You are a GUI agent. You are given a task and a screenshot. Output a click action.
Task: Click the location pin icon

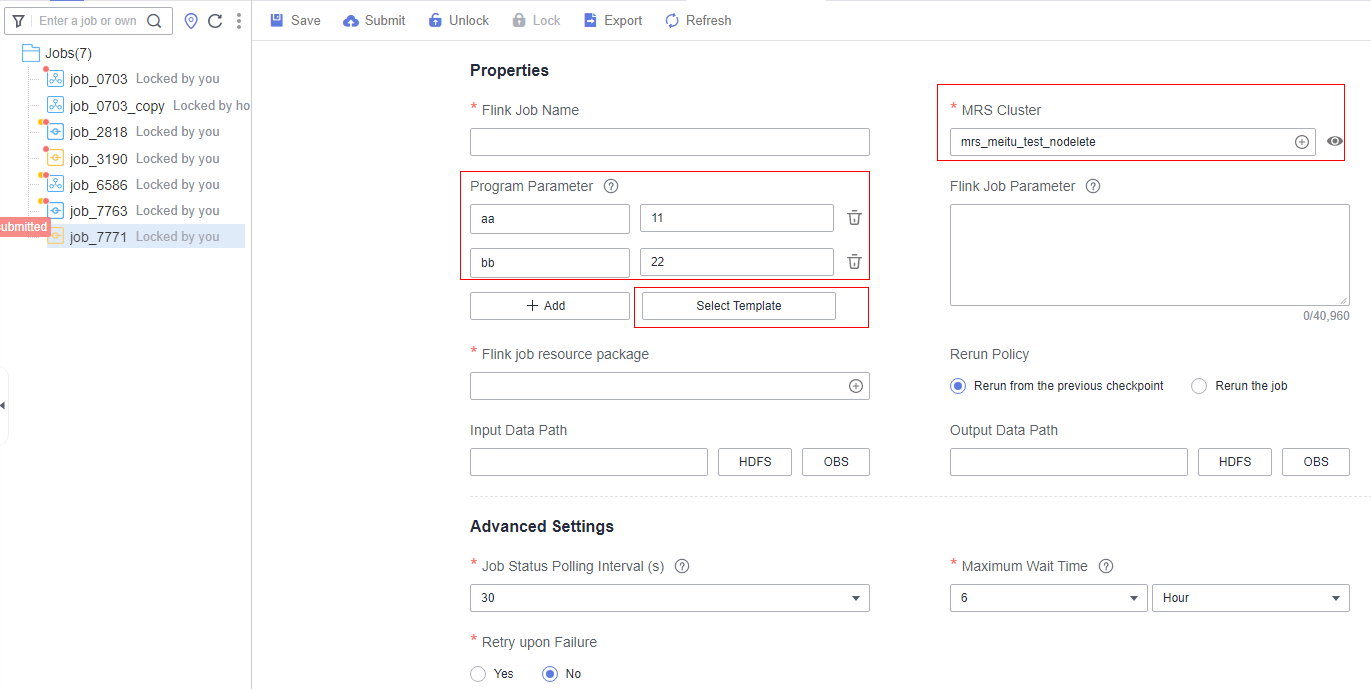pos(191,21)
